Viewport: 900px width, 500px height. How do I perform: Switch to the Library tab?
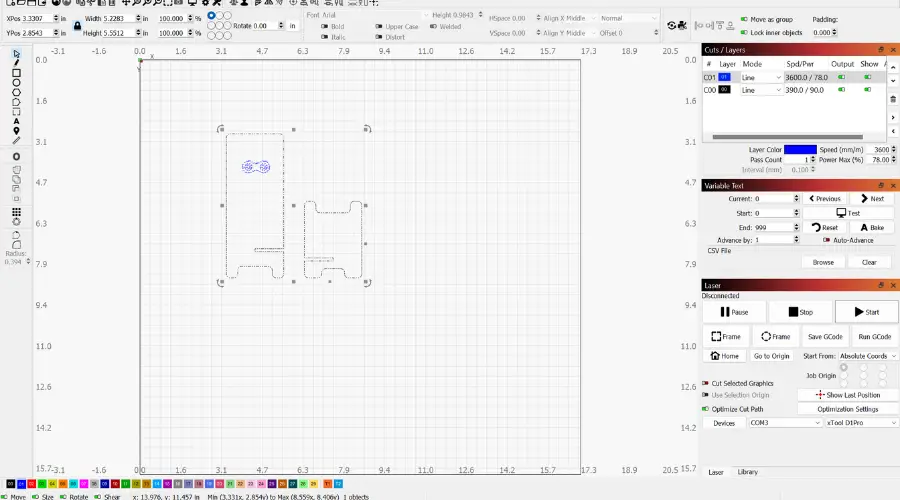pyautogui.click(x=747, y=472)
